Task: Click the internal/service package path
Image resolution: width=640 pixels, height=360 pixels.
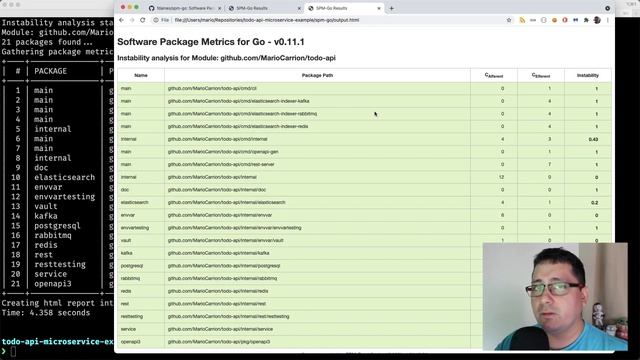Action: tap(220, 329)
